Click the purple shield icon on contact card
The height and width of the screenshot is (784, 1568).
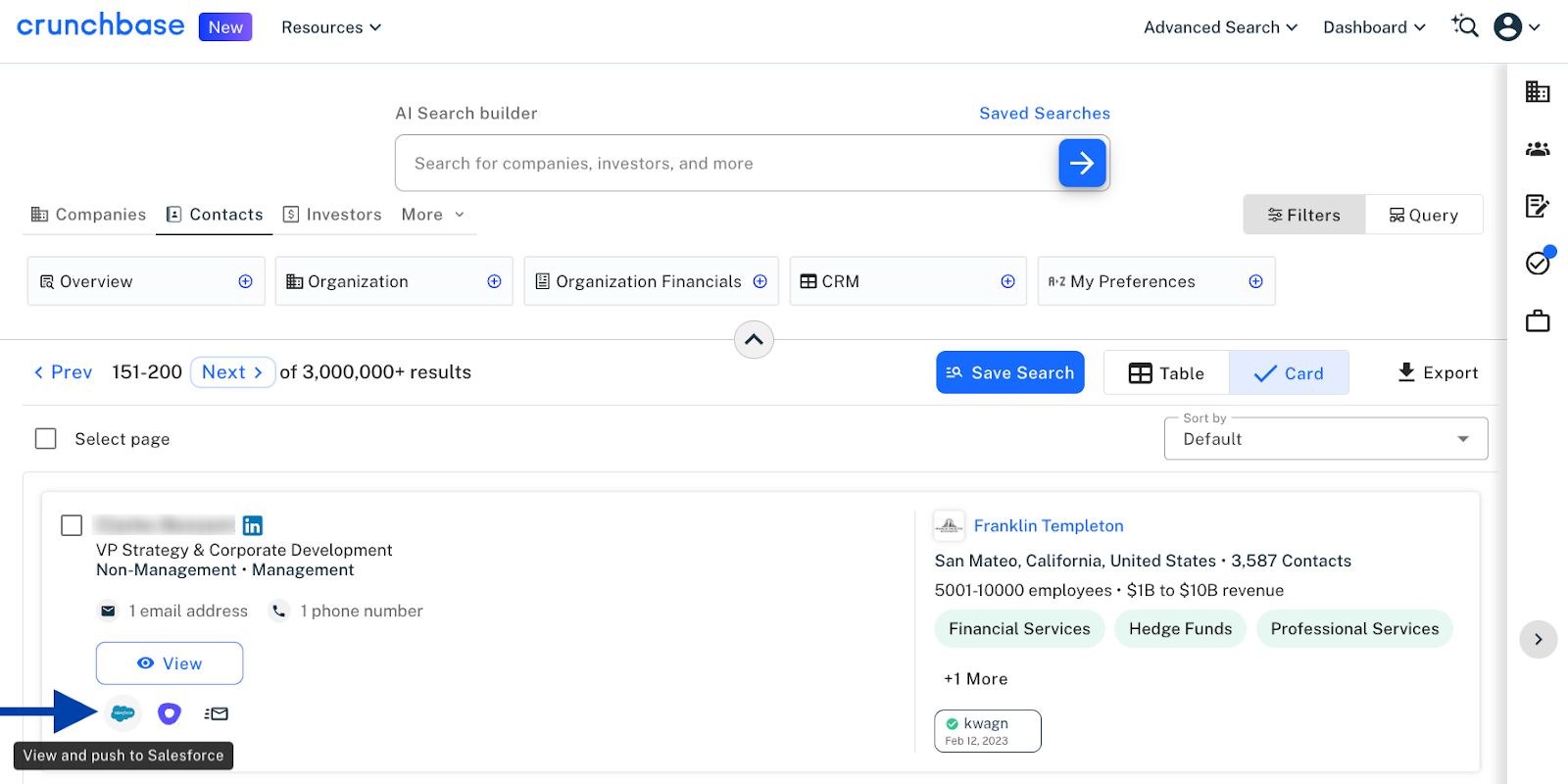(170, 713)
